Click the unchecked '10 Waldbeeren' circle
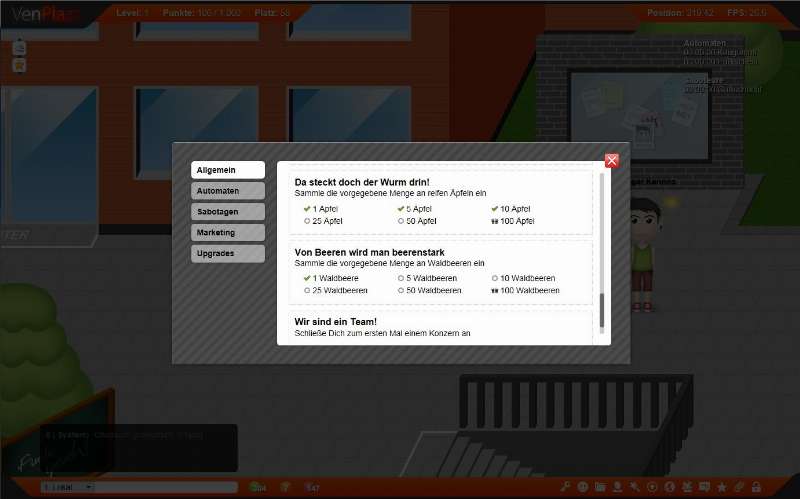The width and height of the screenshot is (800, 499). tap(494, 278)
